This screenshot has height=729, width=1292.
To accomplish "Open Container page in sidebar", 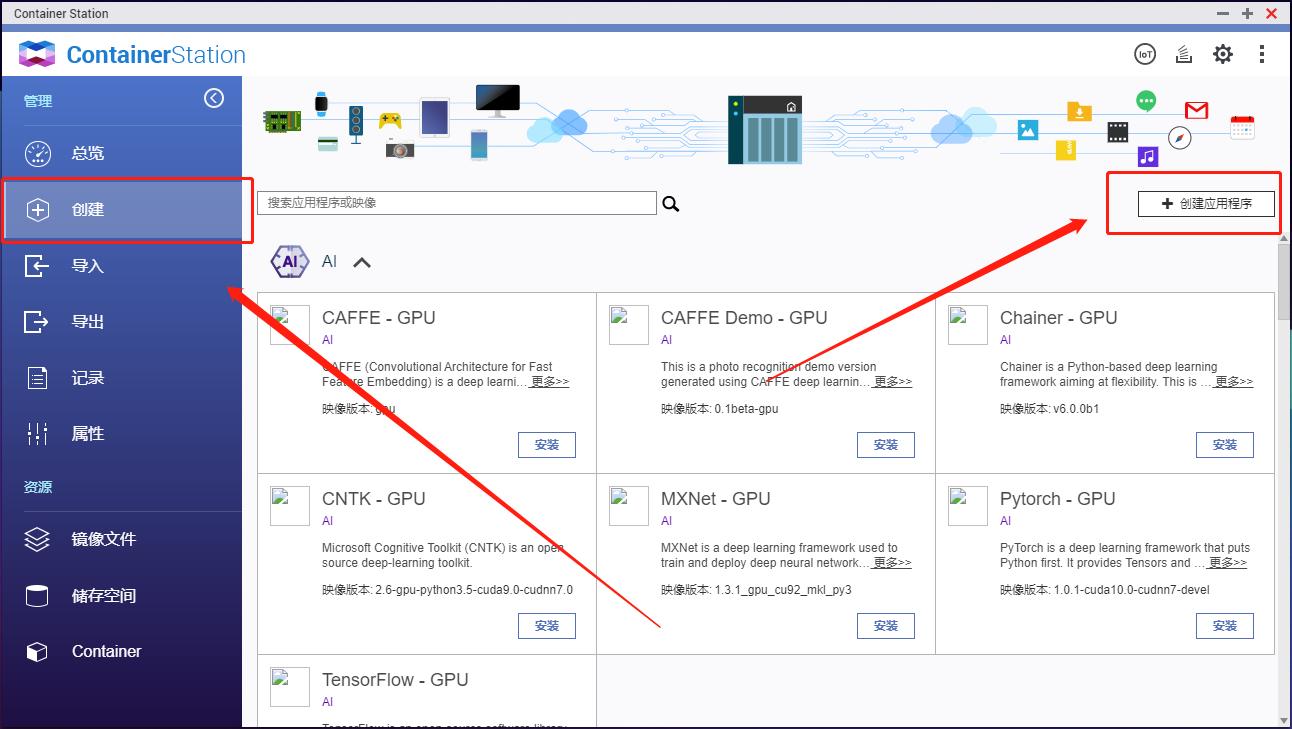I will pyautogui.click(x=121, y=651).
